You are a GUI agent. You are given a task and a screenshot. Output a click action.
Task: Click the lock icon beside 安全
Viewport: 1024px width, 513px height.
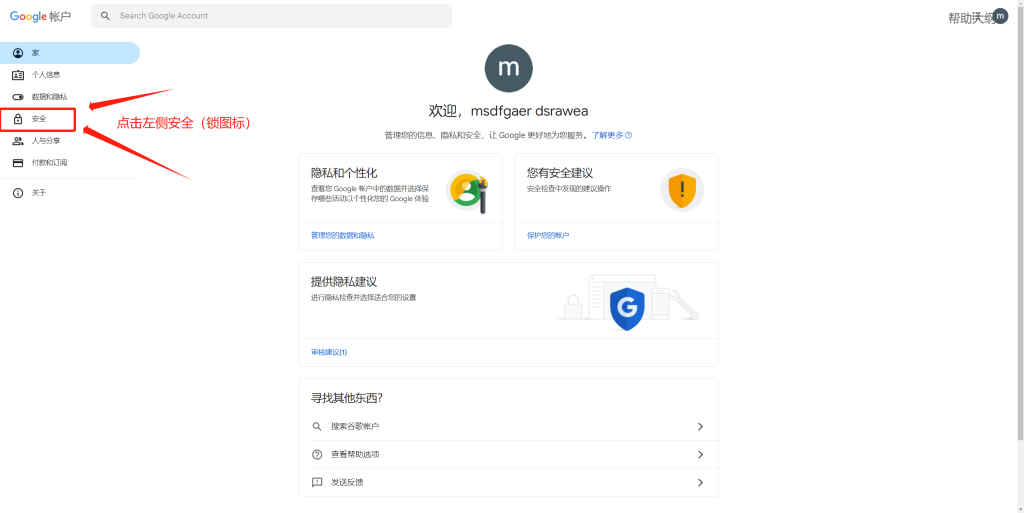coord(18,119)
